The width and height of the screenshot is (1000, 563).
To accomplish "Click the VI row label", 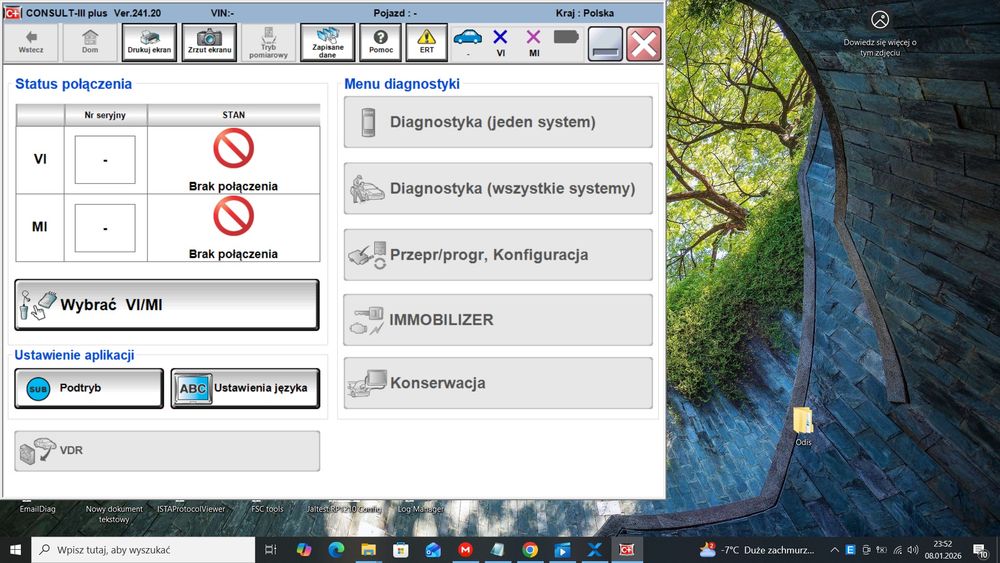I will [40, 159].
